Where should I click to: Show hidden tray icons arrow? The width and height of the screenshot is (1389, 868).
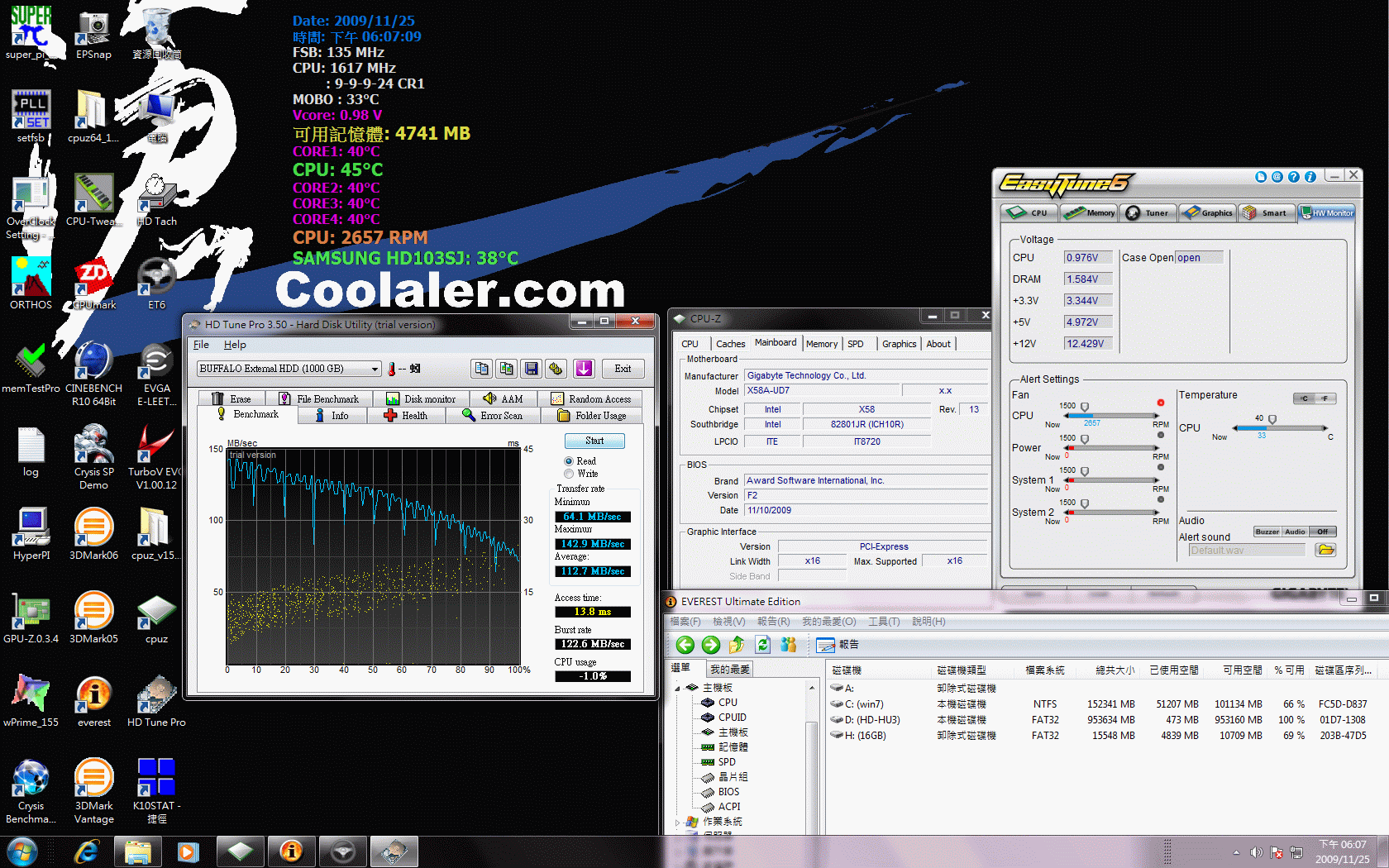point(1236,852)
